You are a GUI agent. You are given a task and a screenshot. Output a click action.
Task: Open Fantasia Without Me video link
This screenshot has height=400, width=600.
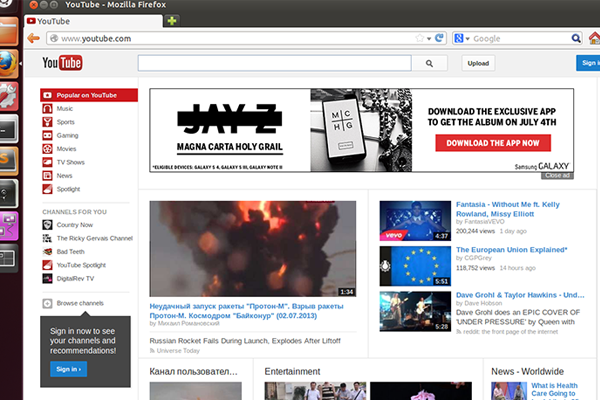coord(507,209)
